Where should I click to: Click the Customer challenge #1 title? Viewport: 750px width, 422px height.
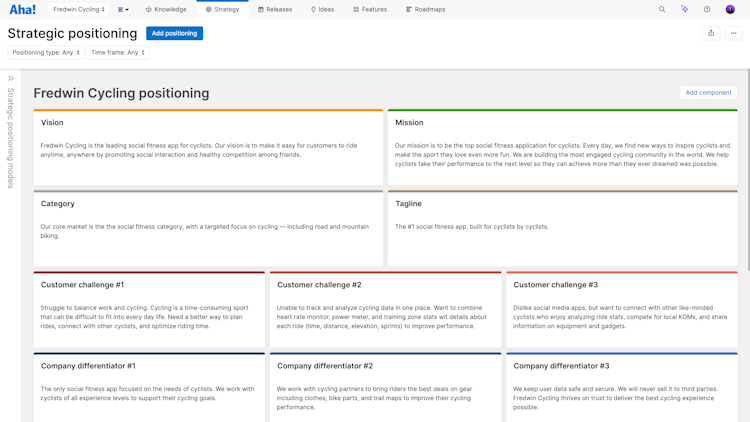coord(82,285)
